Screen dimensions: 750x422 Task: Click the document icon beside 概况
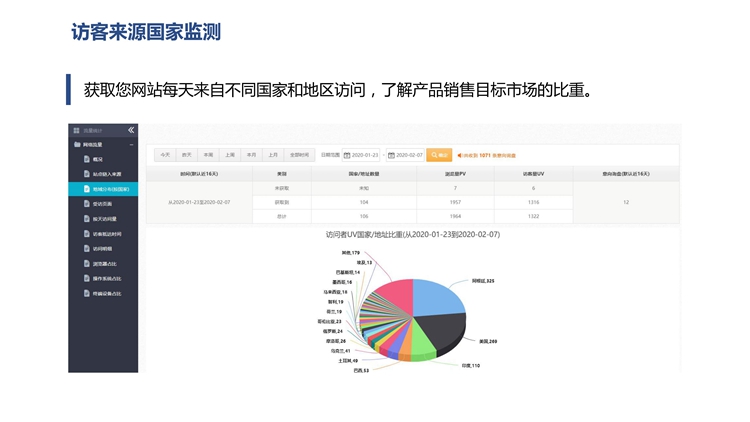[x=87, y=159]
